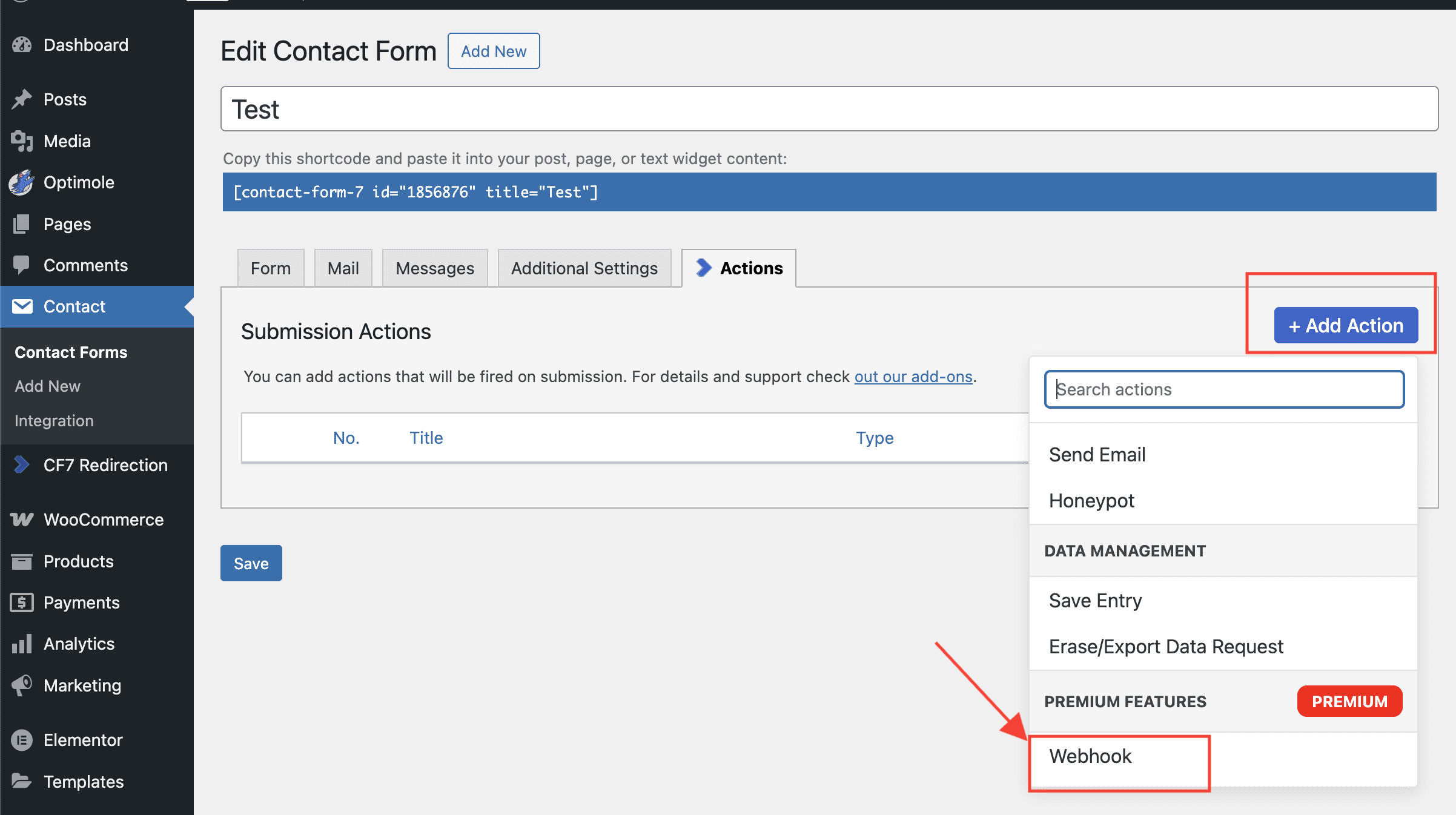This screenshot has height=815, width=1456.
Task: Open the Additional Settings tab
Action: tap(584, 268)
